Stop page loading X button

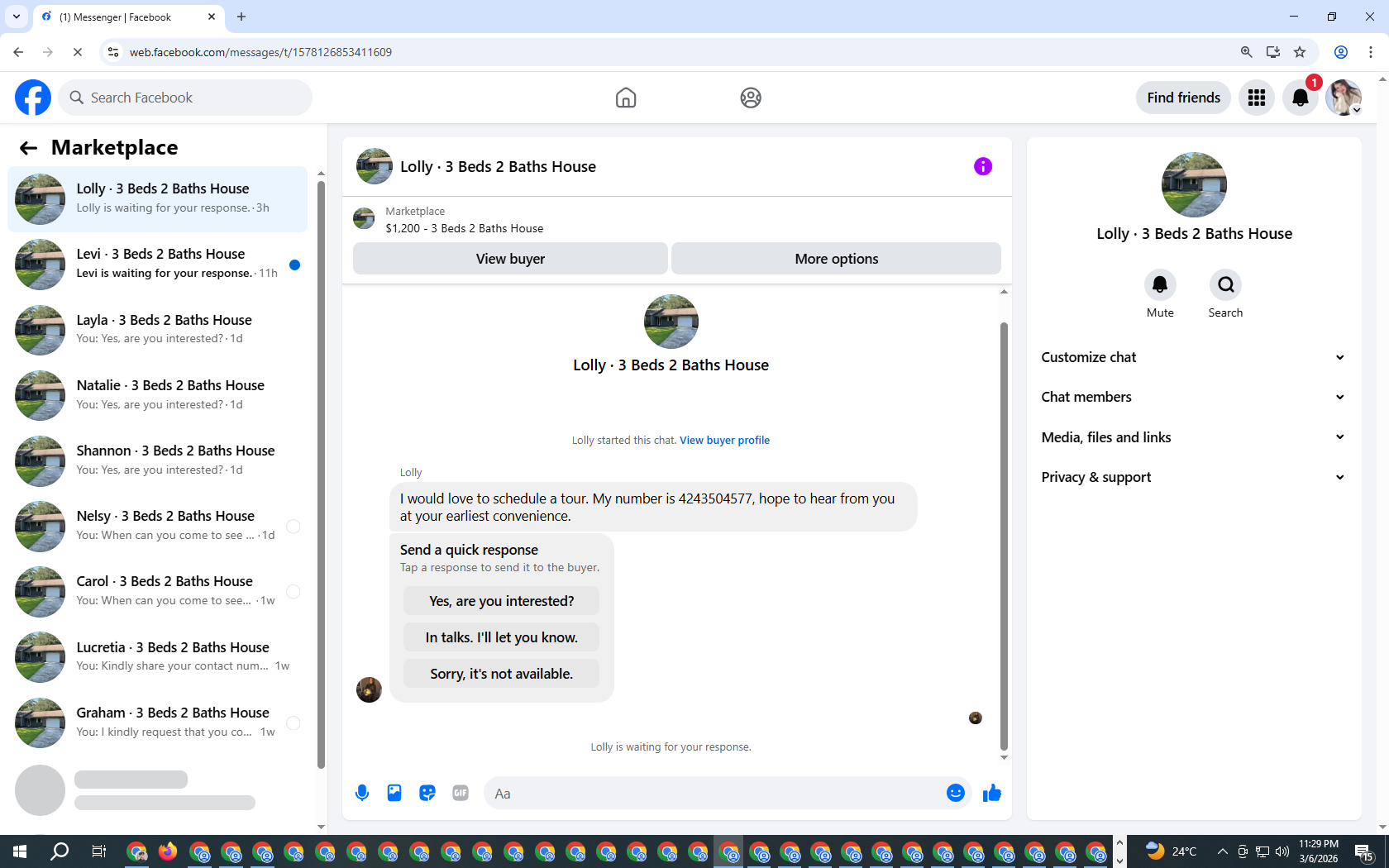click(x=77, y=52)
